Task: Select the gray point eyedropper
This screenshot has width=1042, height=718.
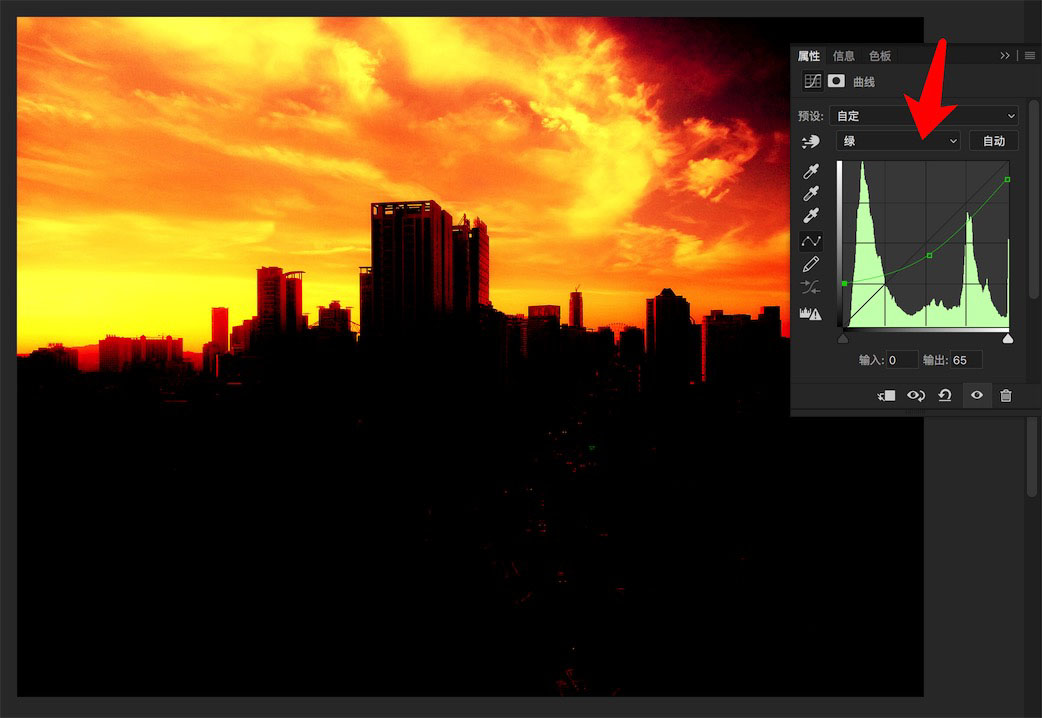Action: 811,193
